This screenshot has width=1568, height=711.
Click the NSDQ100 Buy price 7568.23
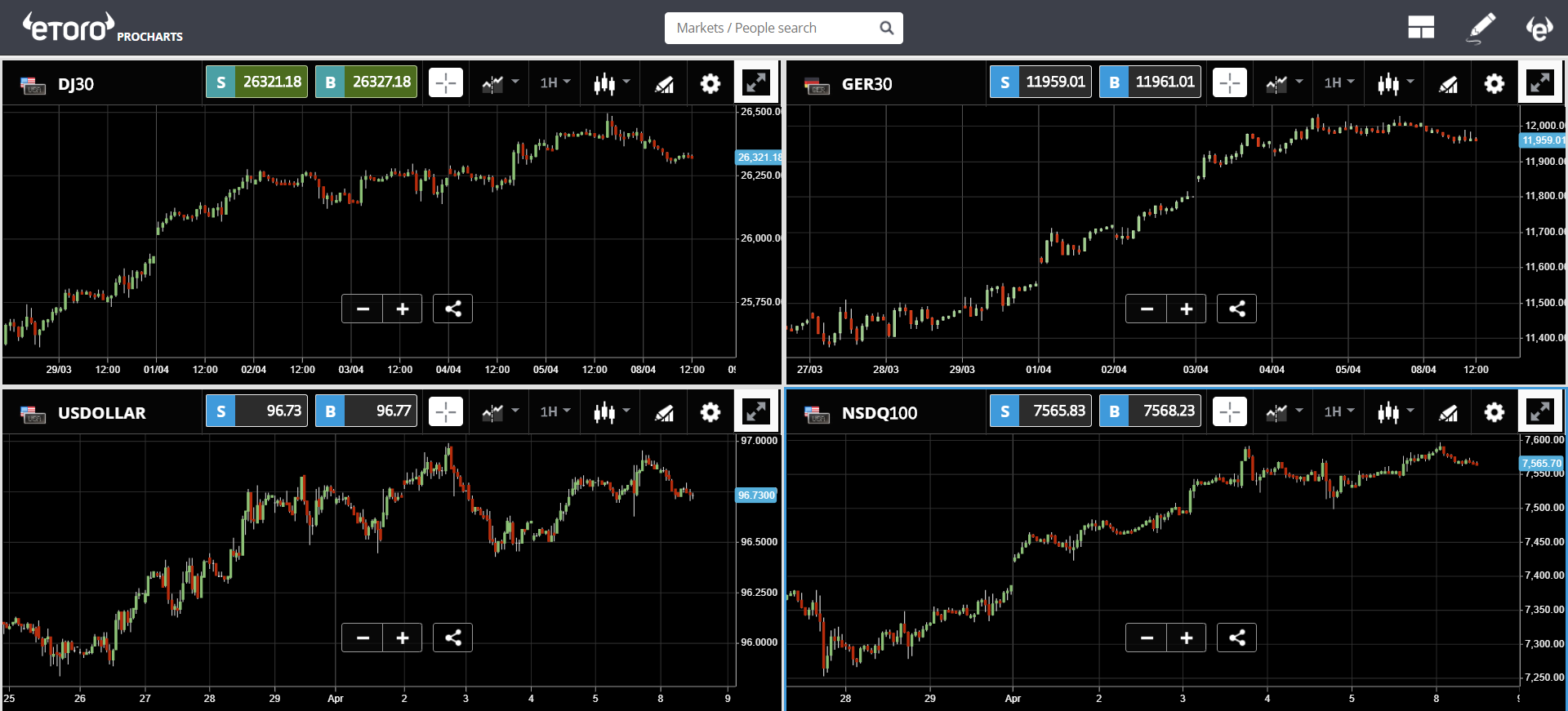point(1150,411)
